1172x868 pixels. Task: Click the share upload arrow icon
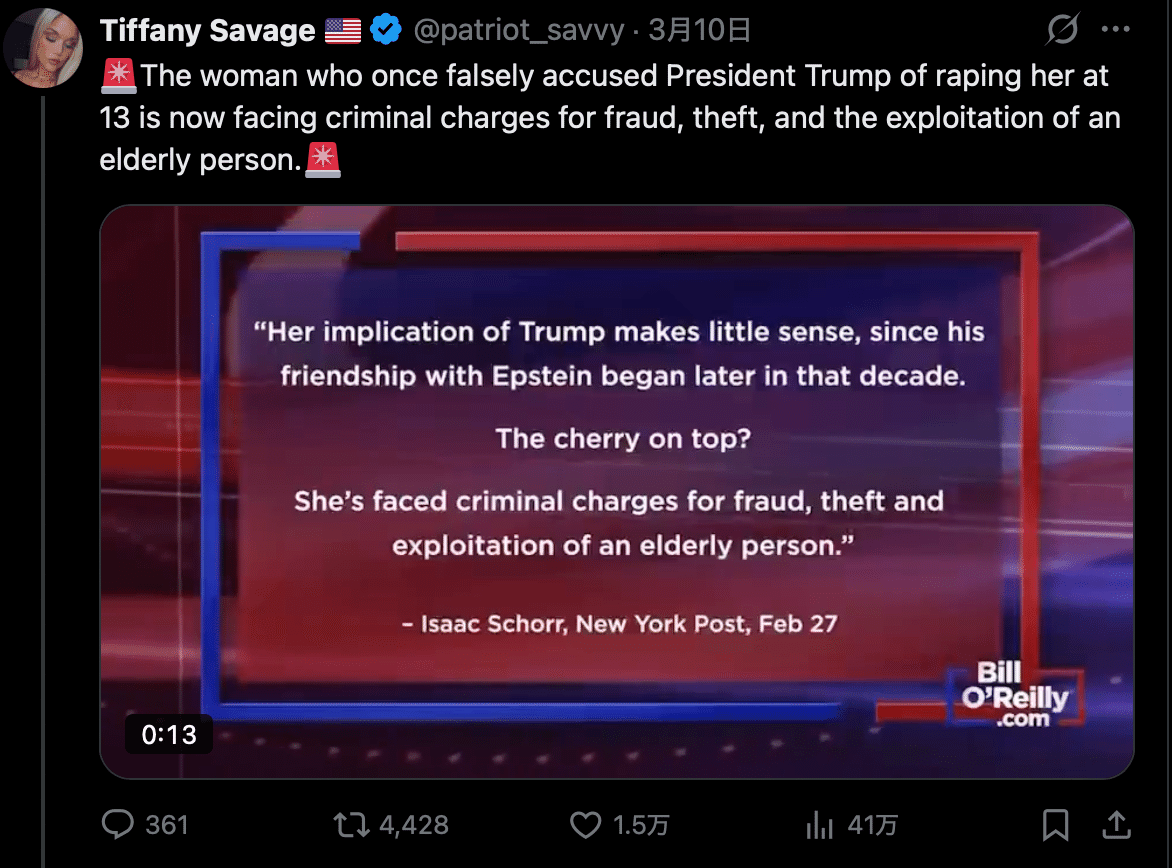coord(1116,825)
